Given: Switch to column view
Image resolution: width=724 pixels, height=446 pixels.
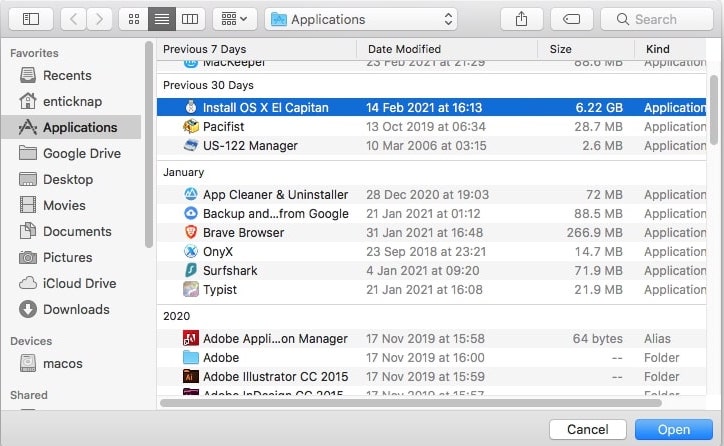Looking at the screenshot, I should click(190, 19).
